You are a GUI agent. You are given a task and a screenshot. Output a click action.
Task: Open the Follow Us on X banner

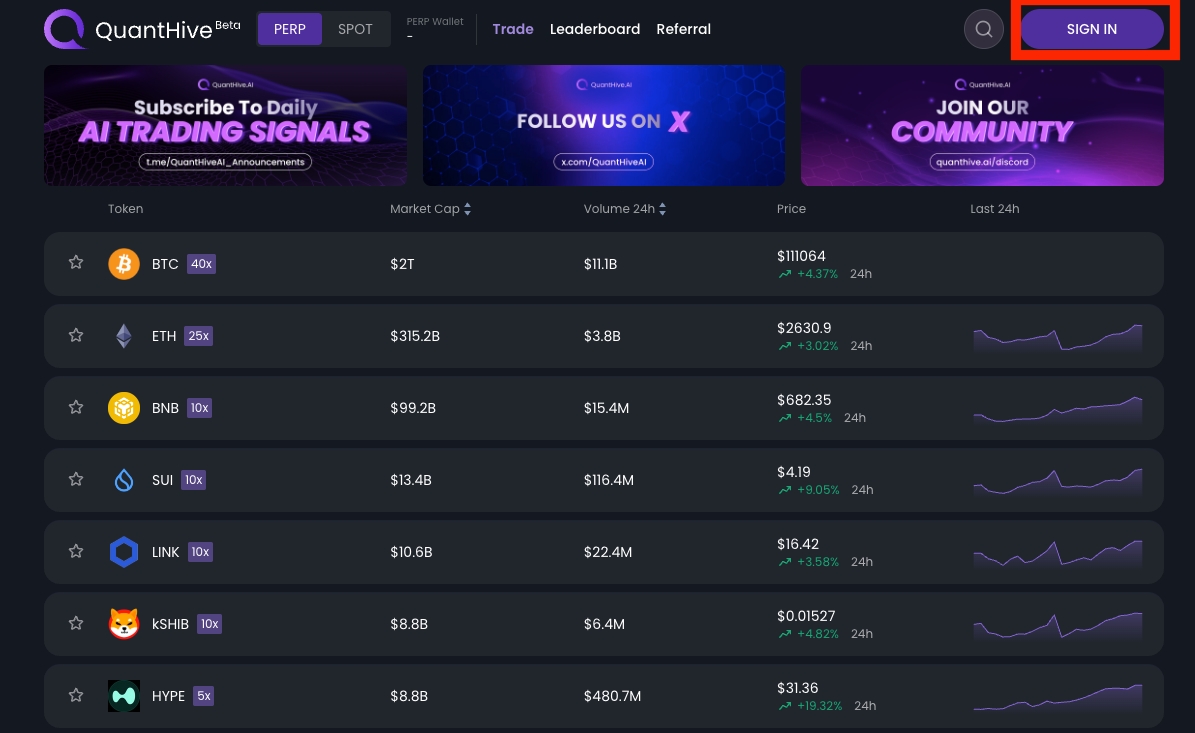604,126
